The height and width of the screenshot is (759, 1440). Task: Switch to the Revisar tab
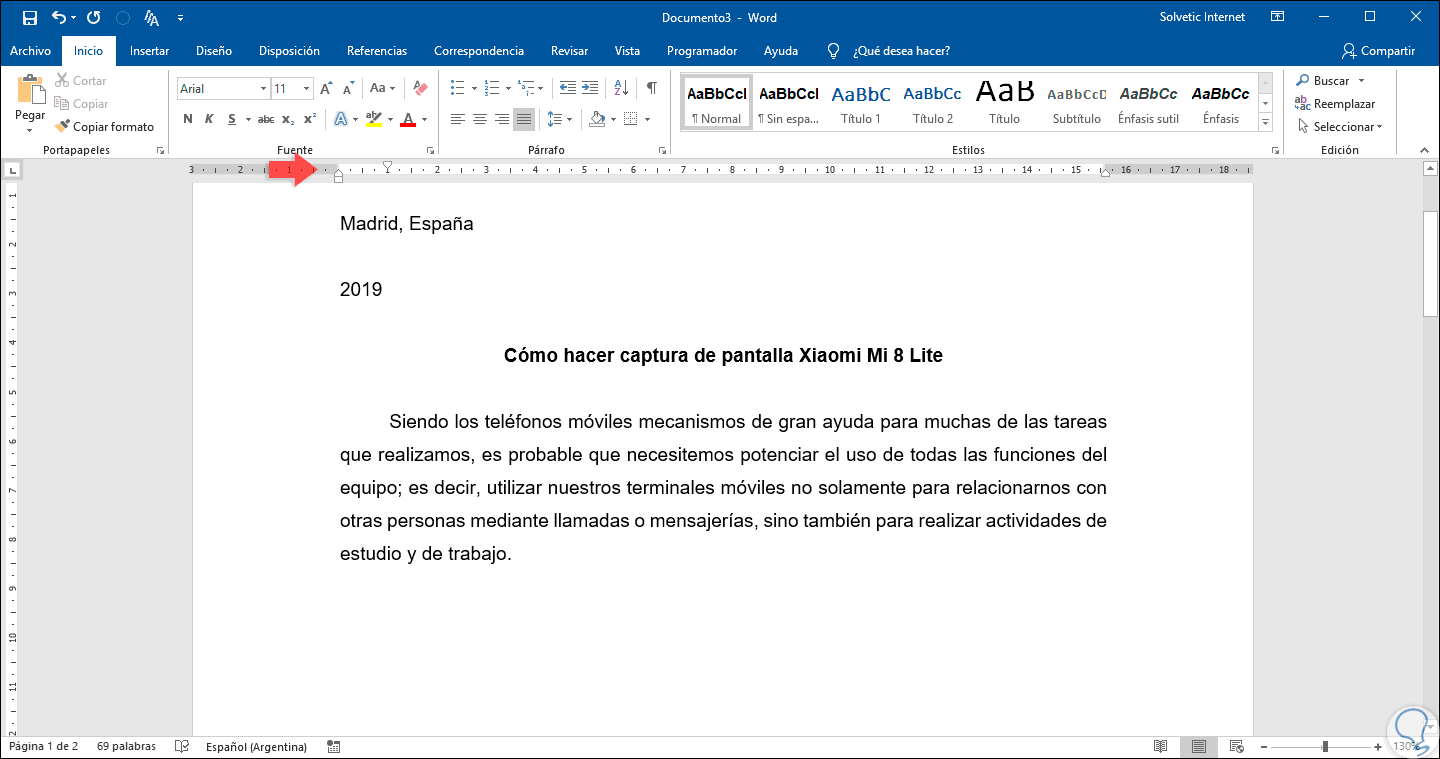click(x=569, y=51)
